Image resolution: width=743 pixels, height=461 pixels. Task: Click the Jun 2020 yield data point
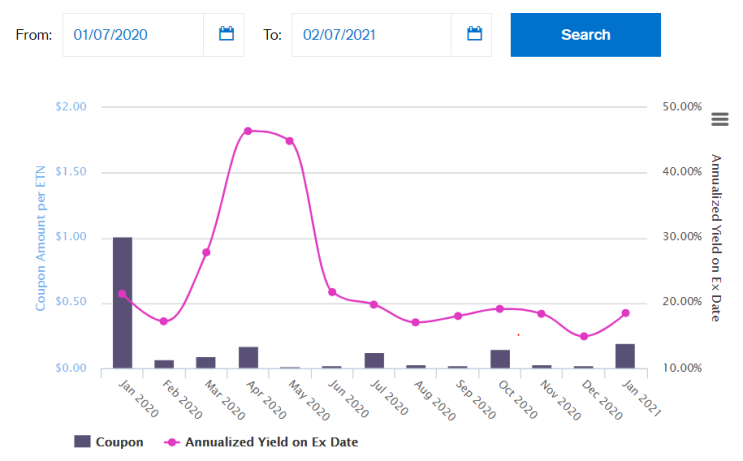tap(332, 292)
